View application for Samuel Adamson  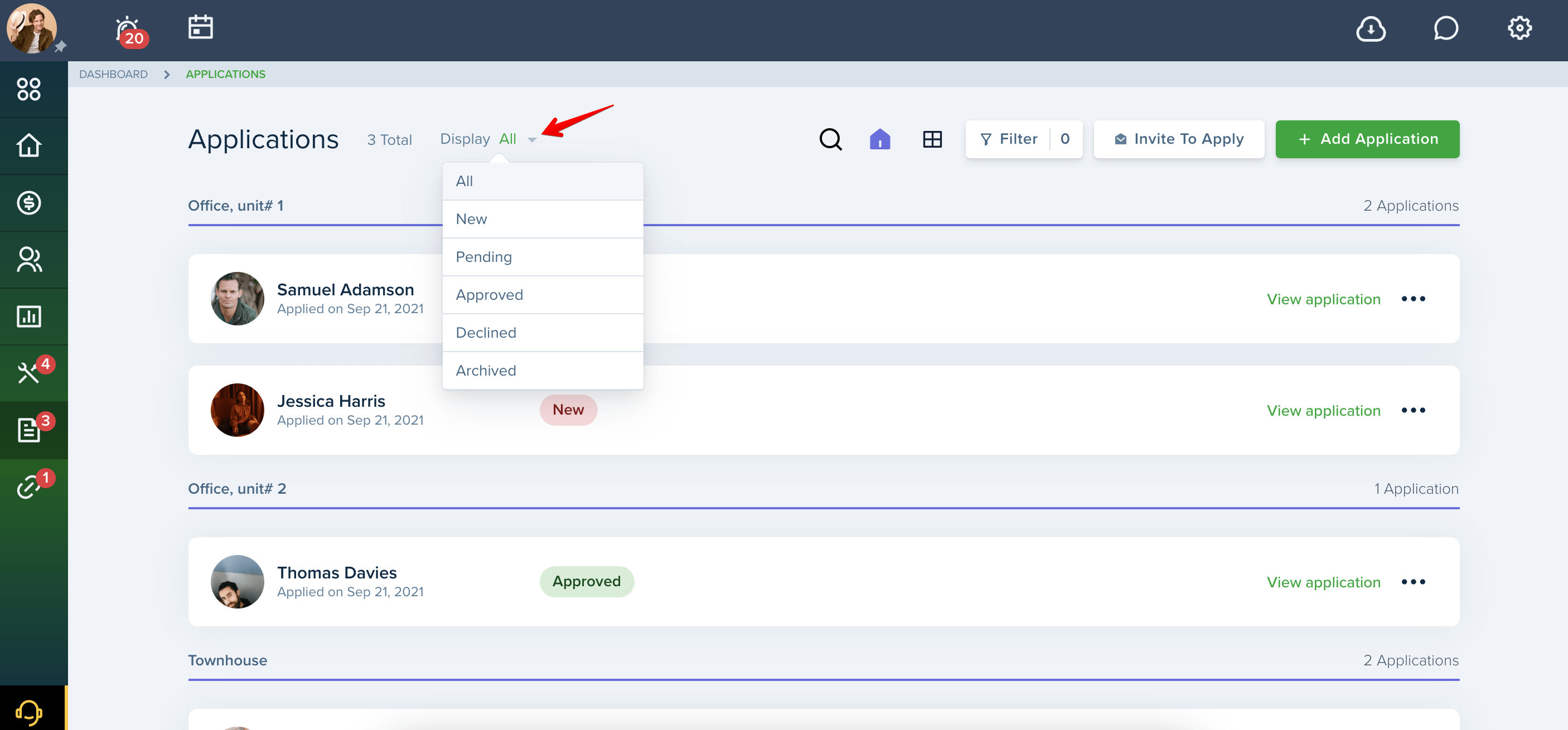[x=1323, y=299]
